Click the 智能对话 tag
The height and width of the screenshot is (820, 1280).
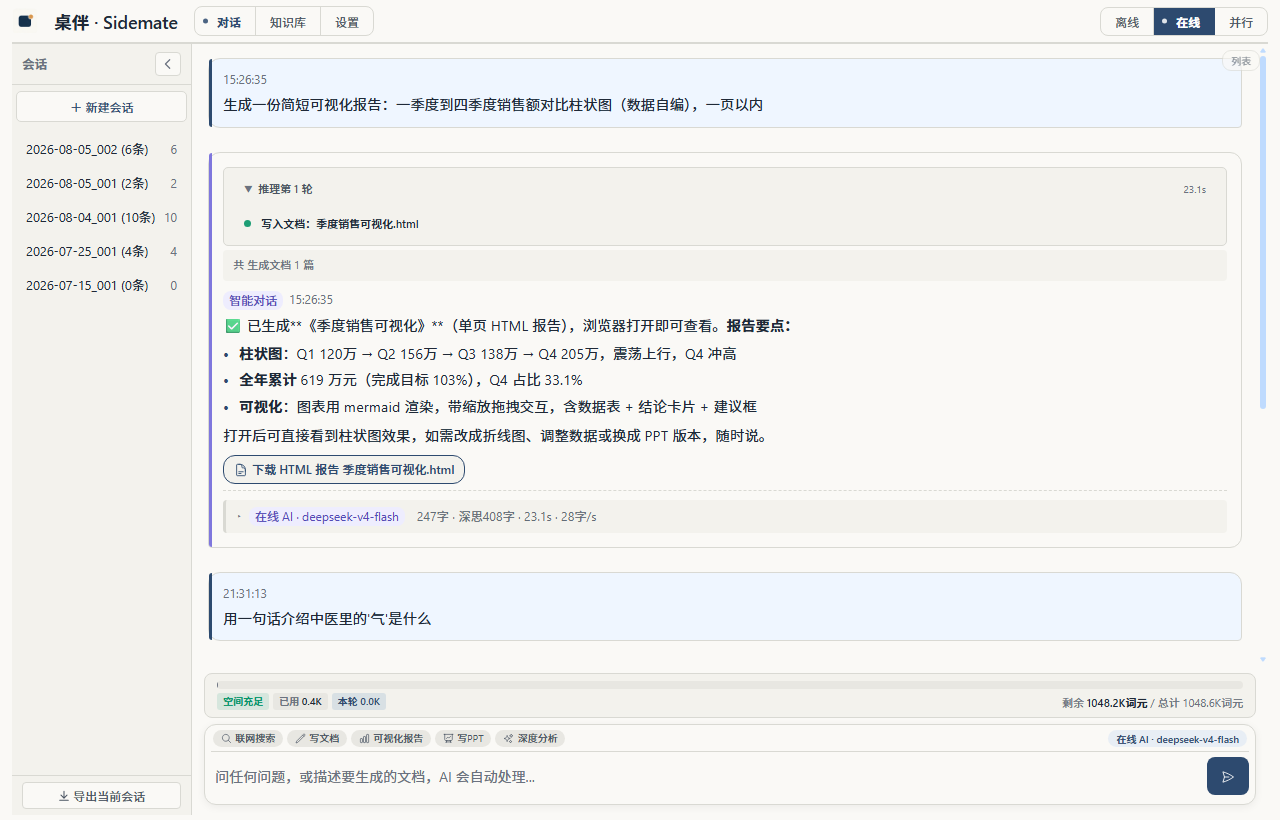coord(253,300)
